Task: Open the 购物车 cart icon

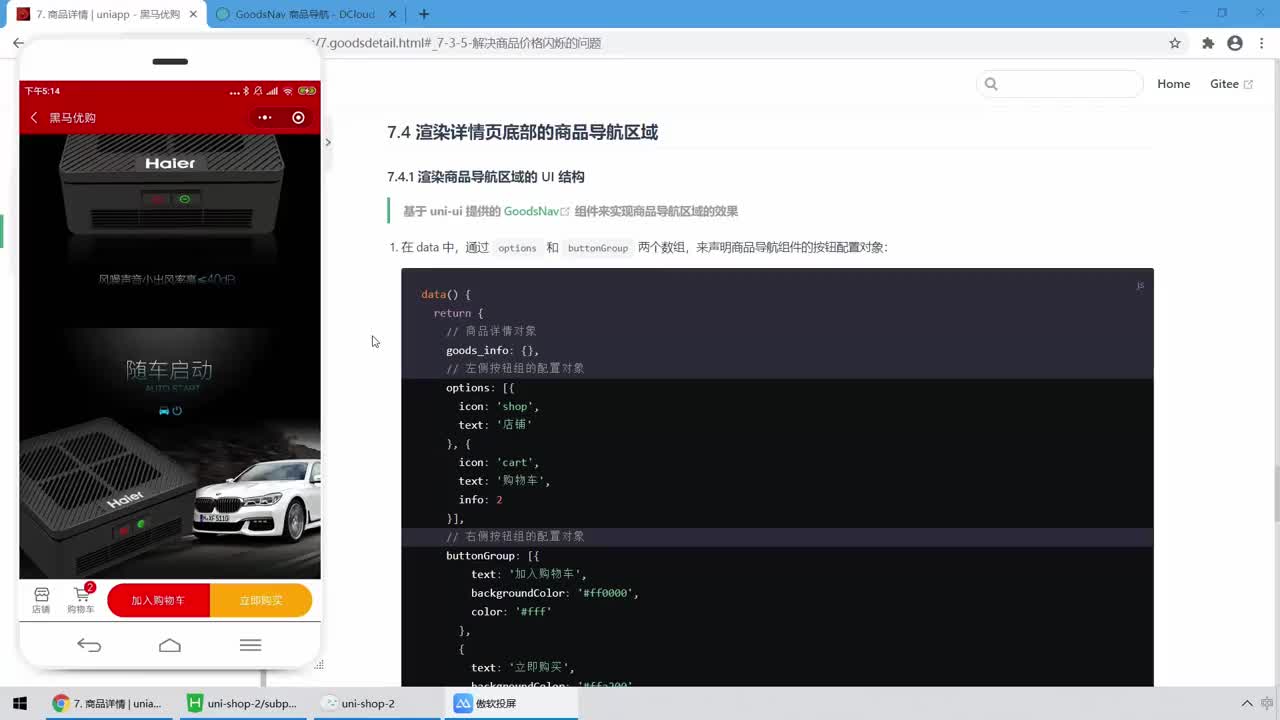Action: (81, 600)
